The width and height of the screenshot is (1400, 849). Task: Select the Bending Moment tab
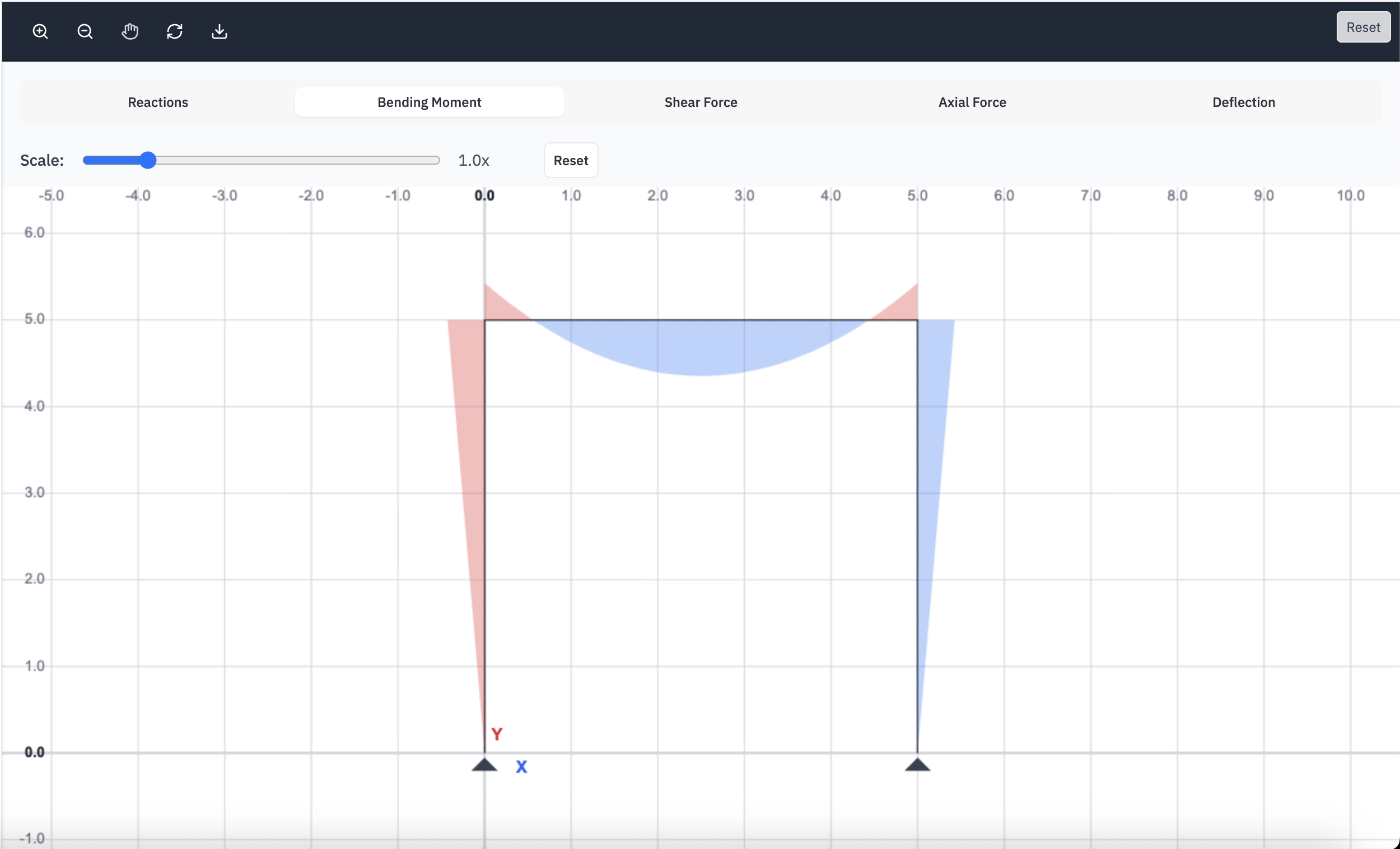(429, 102)
